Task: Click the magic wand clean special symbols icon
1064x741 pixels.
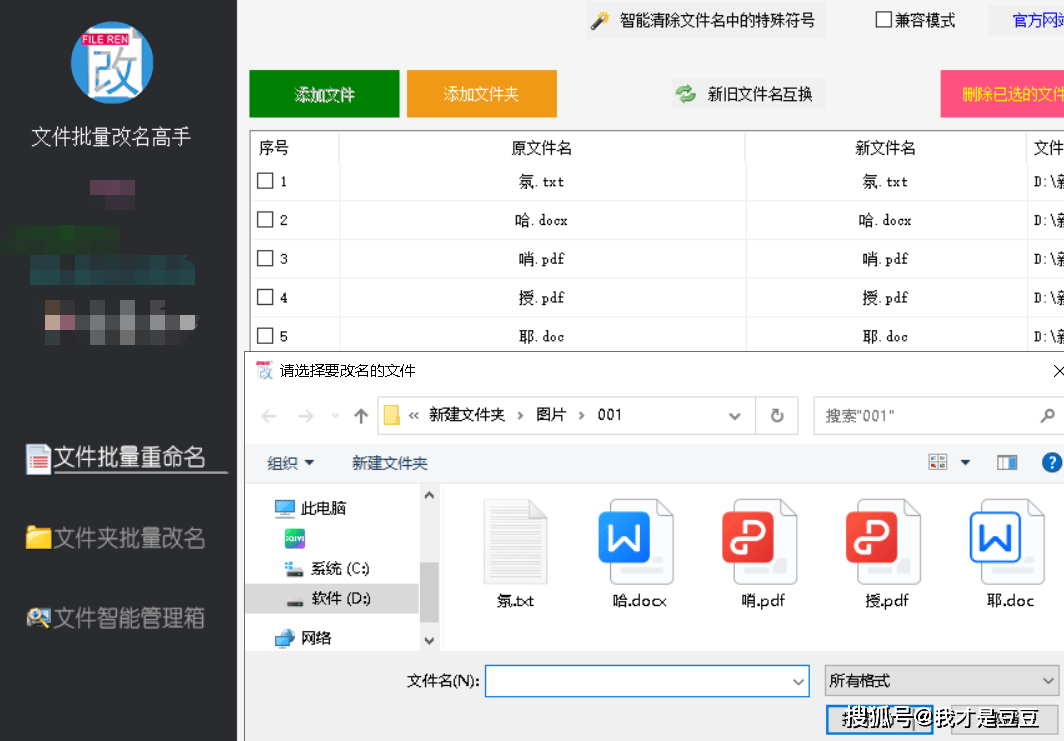Action: [600, 20]
